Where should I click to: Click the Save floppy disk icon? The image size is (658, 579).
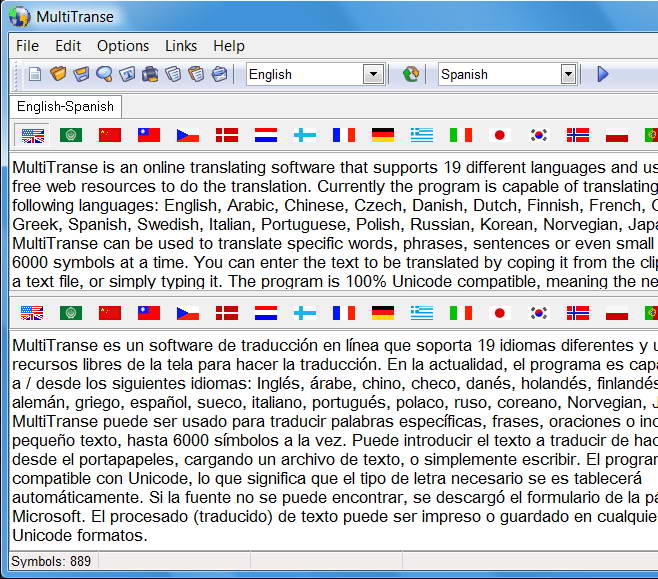pyautogui.click(x=81, y=74)
